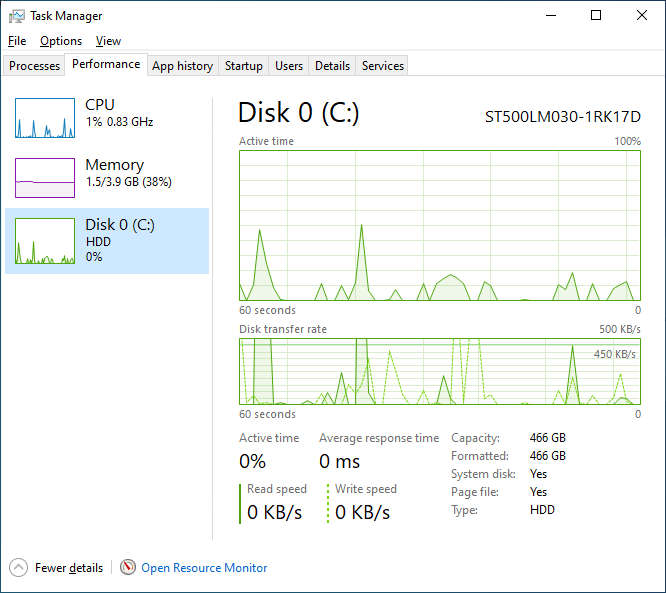Maximize the Task Manager window
Viewport: 666px width, 593px height.
coord(596,16)
